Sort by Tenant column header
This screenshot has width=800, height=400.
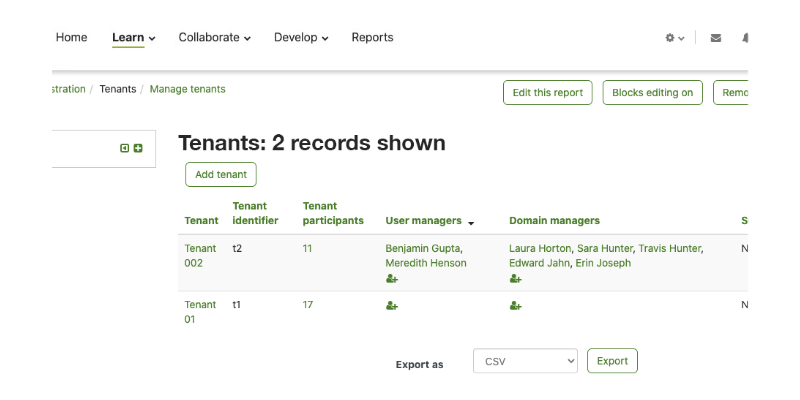coord(202,220)
